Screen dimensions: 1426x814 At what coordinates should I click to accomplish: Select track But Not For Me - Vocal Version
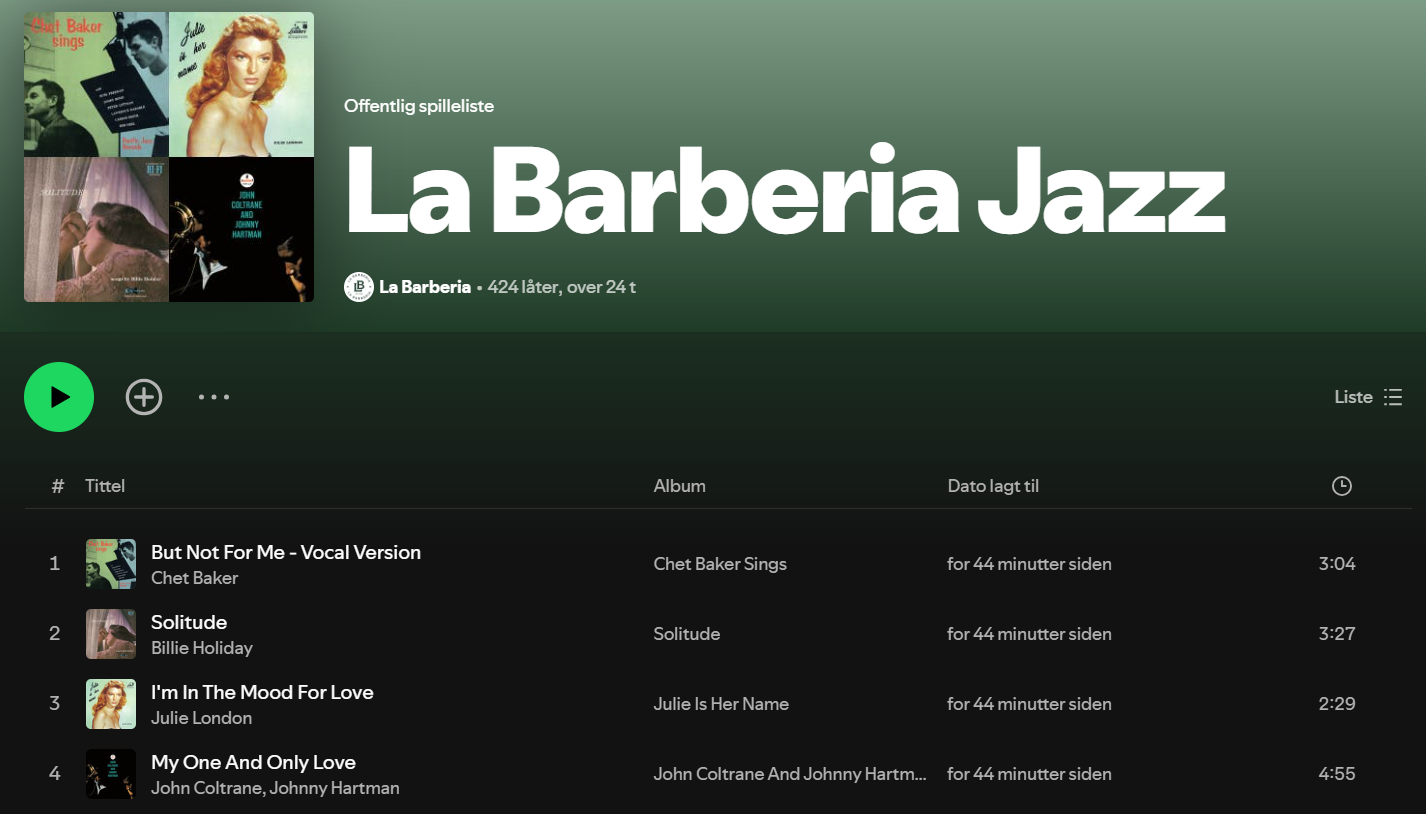click(286, 552)
